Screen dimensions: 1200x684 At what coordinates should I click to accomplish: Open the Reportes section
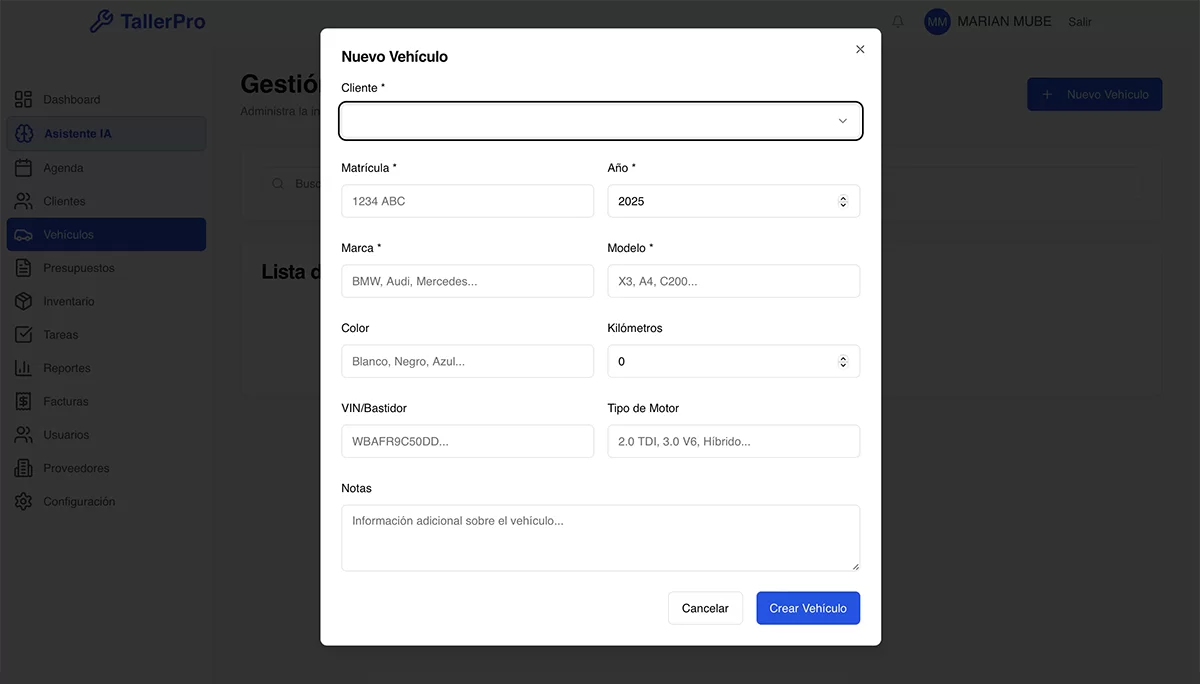(x=106, y=368)
